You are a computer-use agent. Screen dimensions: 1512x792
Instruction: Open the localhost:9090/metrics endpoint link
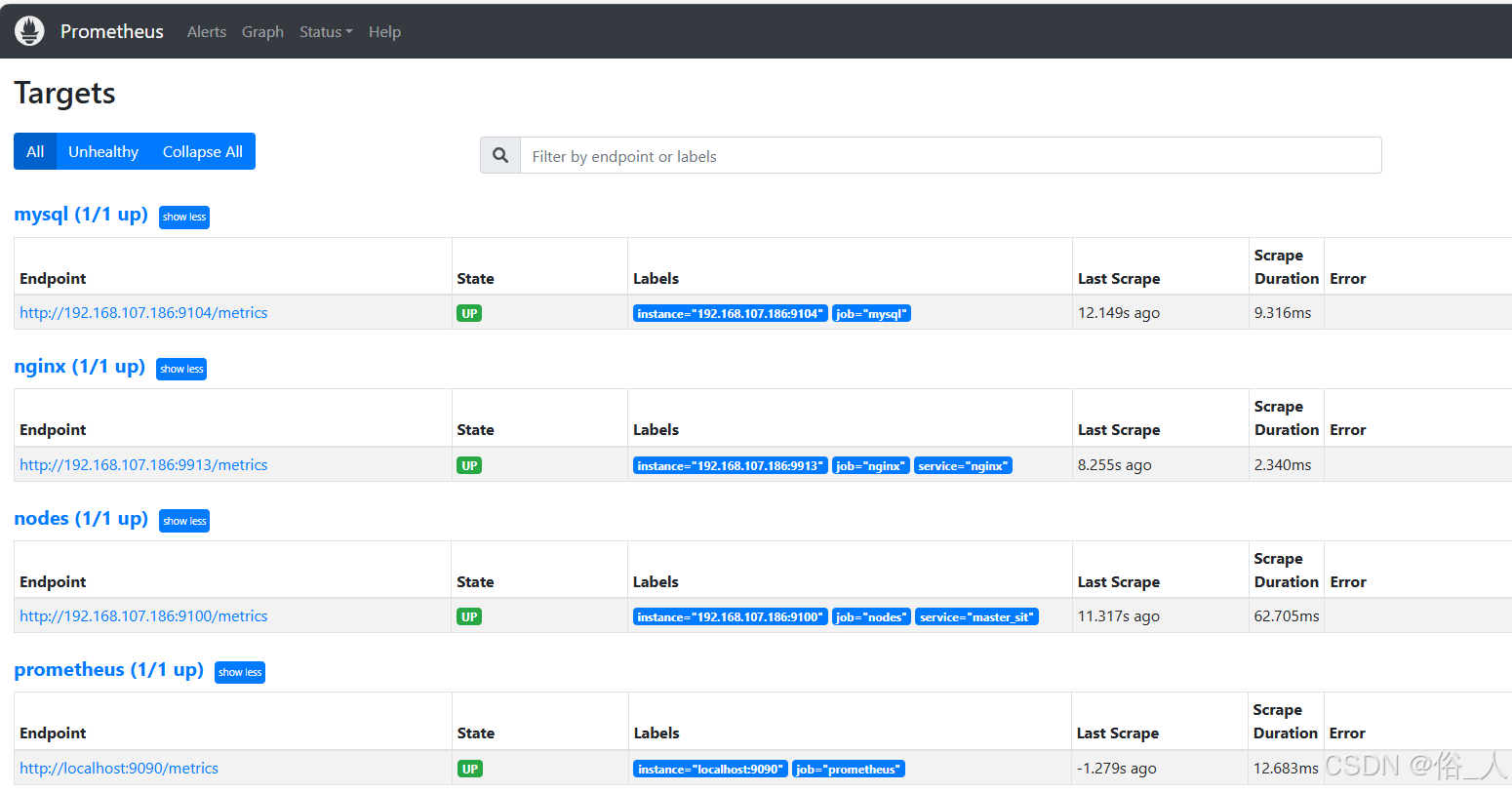[x=119, y=769]
